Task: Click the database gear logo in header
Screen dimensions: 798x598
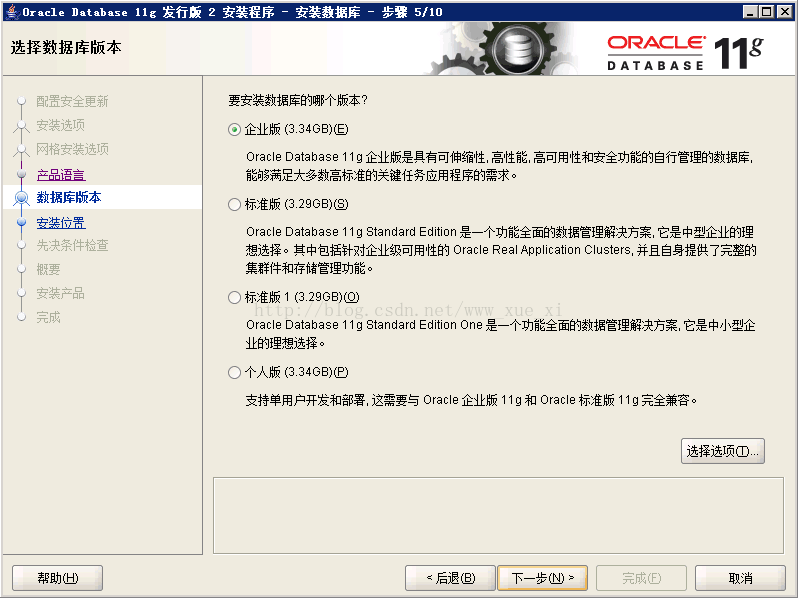Action: coord(518,50)
